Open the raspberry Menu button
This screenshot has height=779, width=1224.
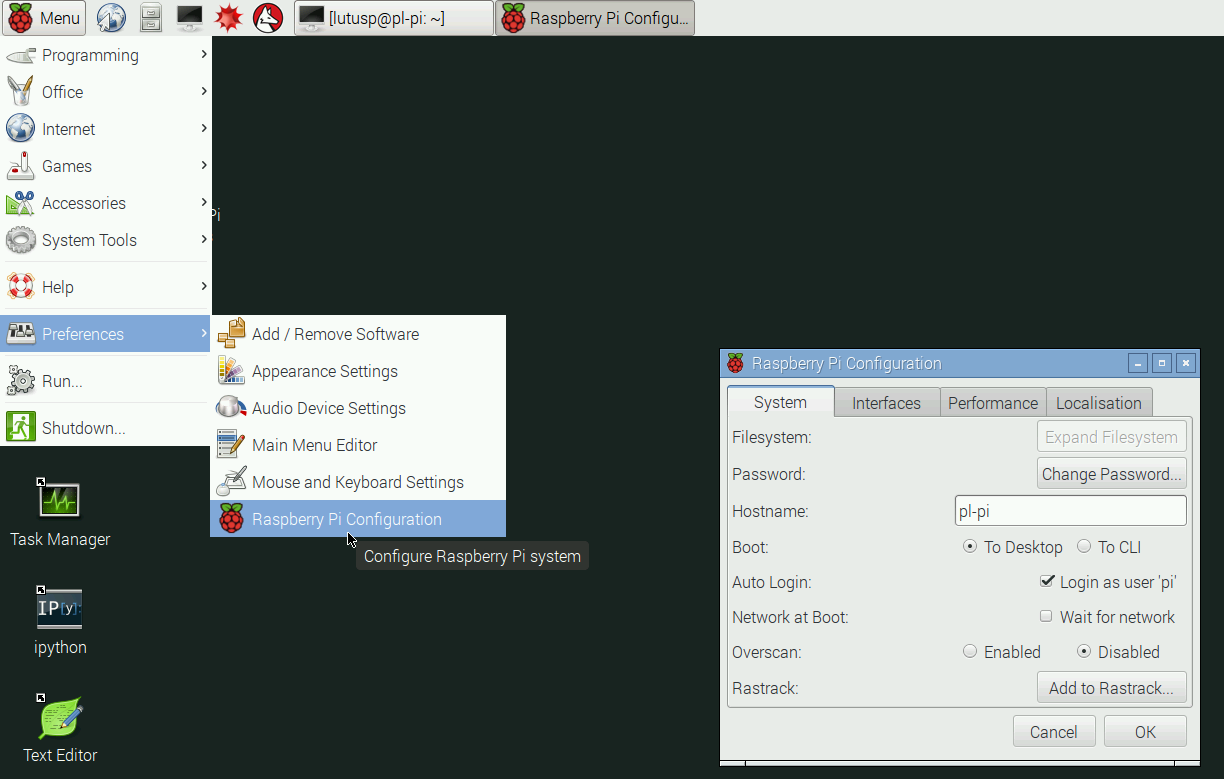44,18
